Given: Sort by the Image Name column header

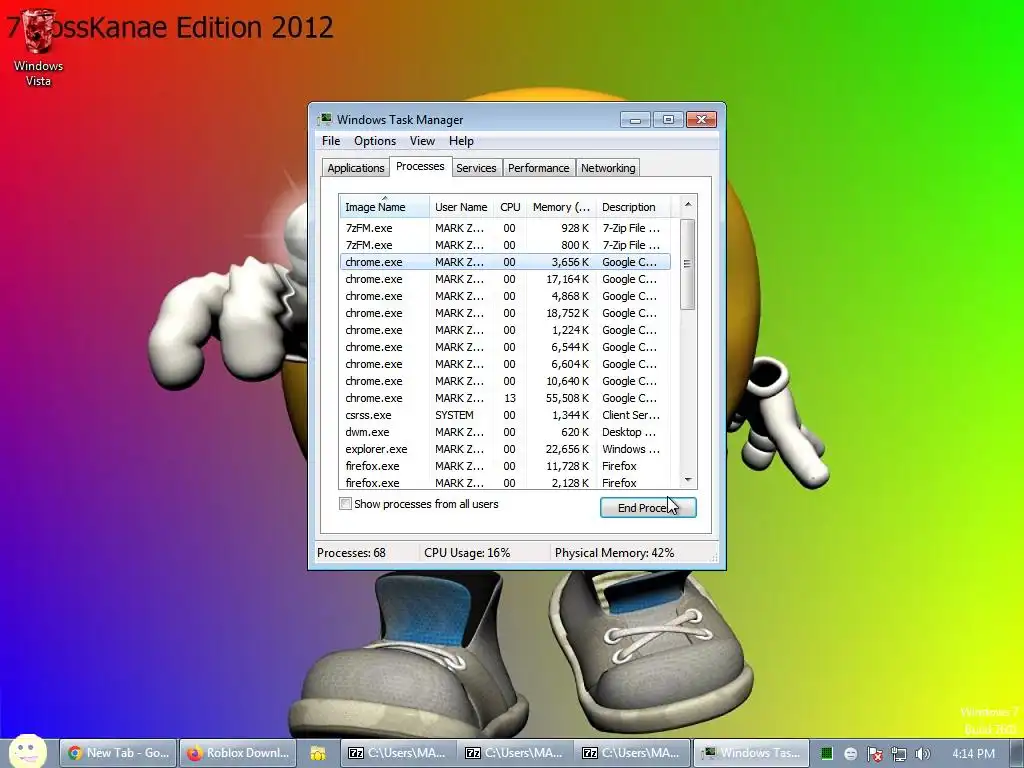Looking at the screenshot, I should 384,206.
